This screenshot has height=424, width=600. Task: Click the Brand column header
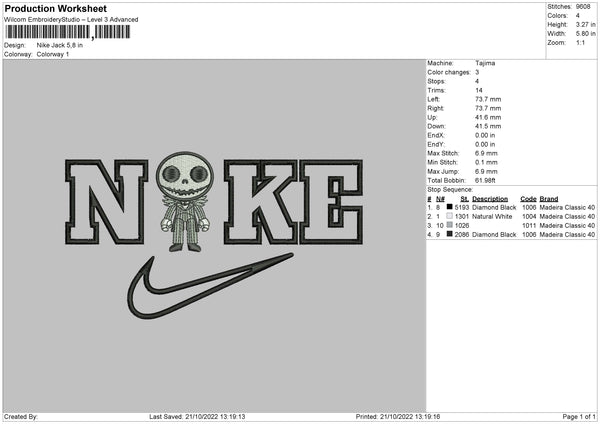click(x=549, y=199)
